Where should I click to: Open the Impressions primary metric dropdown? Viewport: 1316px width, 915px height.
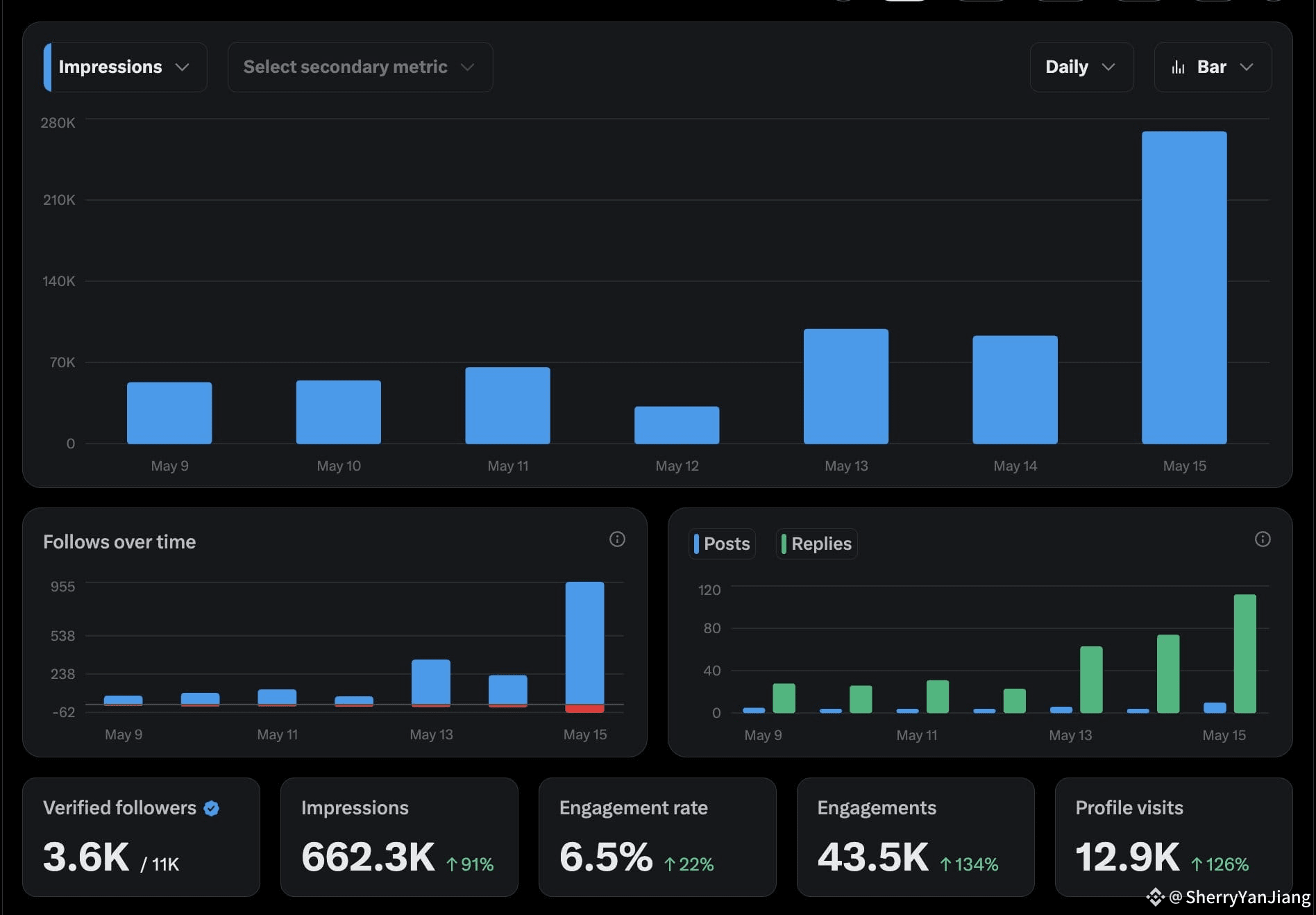coord(125,67)
